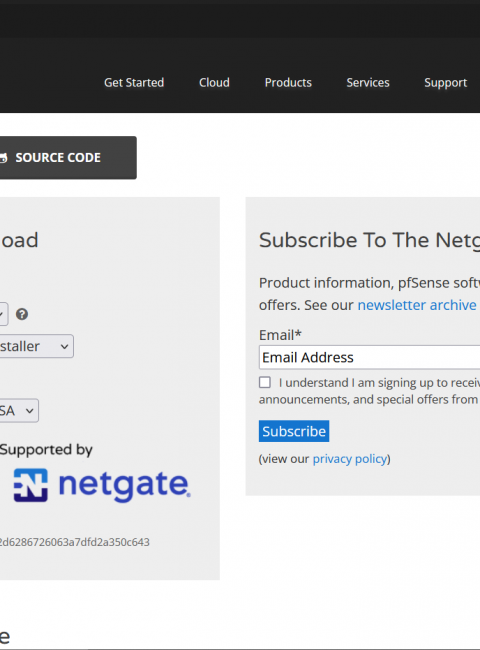The image size is (480, 650).
Task: Open the newsletter archive link
Action: 417,305
